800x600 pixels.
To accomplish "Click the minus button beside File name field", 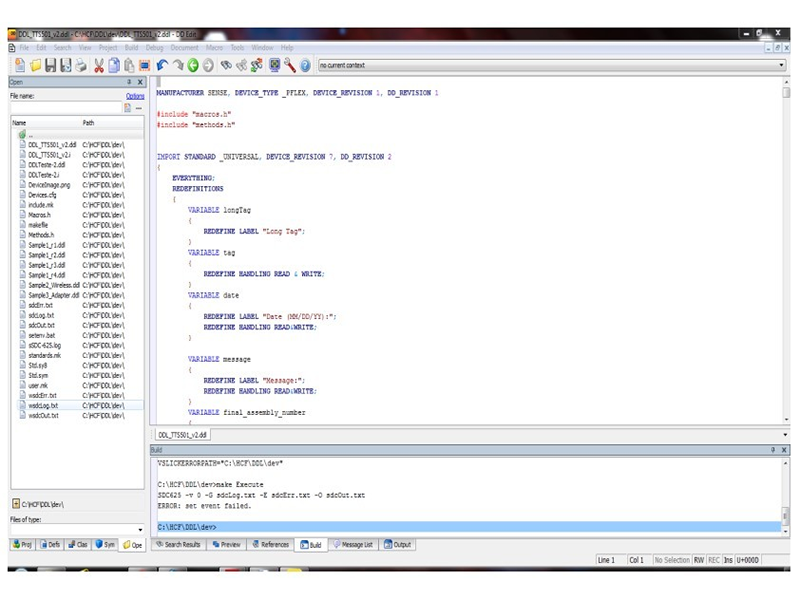I will pos(139,108).
